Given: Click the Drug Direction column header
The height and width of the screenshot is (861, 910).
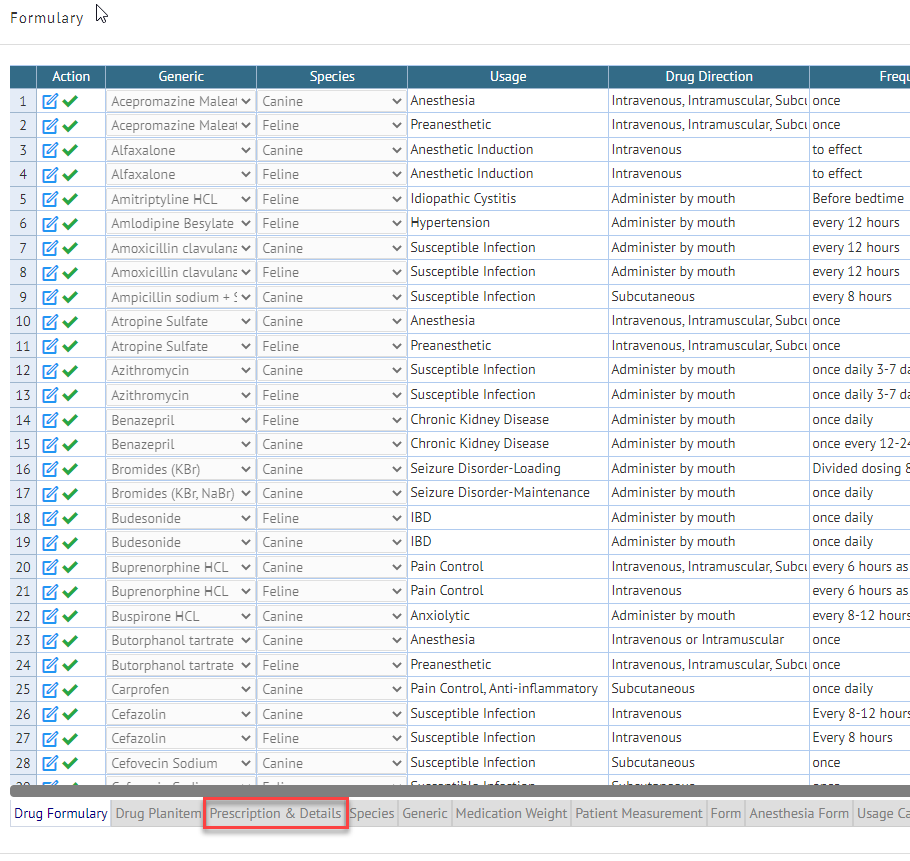Looking at the screenshot, I should coord(709,77).
